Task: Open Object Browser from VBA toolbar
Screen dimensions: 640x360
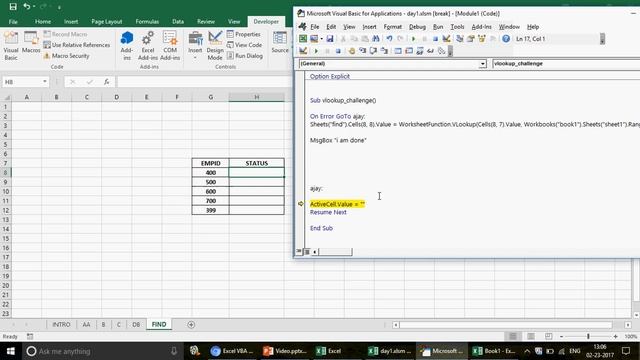Action: click(x=482, y=39)
